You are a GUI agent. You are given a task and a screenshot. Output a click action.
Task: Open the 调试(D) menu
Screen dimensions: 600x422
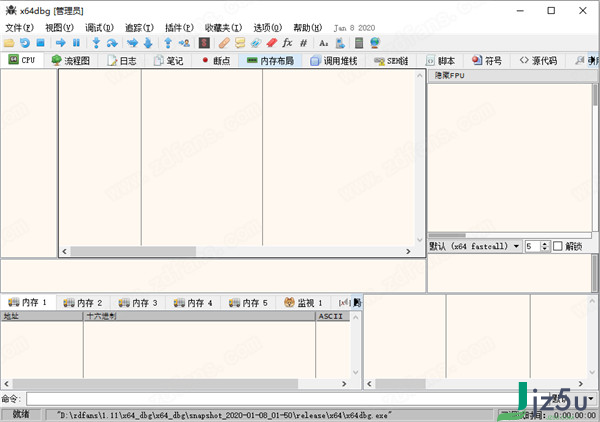click(99, 28)
